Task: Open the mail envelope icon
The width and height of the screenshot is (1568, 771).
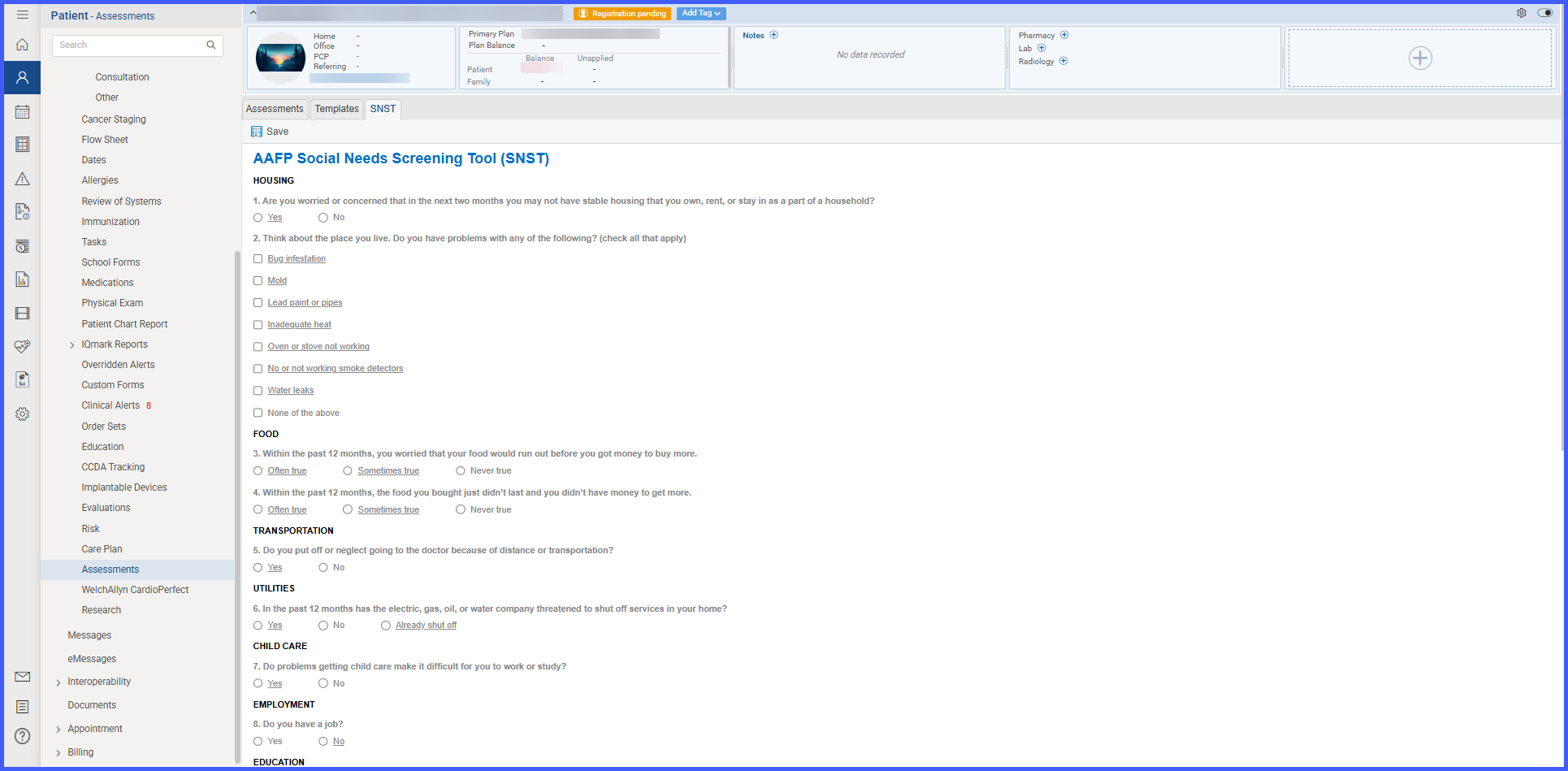Action: (22, 677)
